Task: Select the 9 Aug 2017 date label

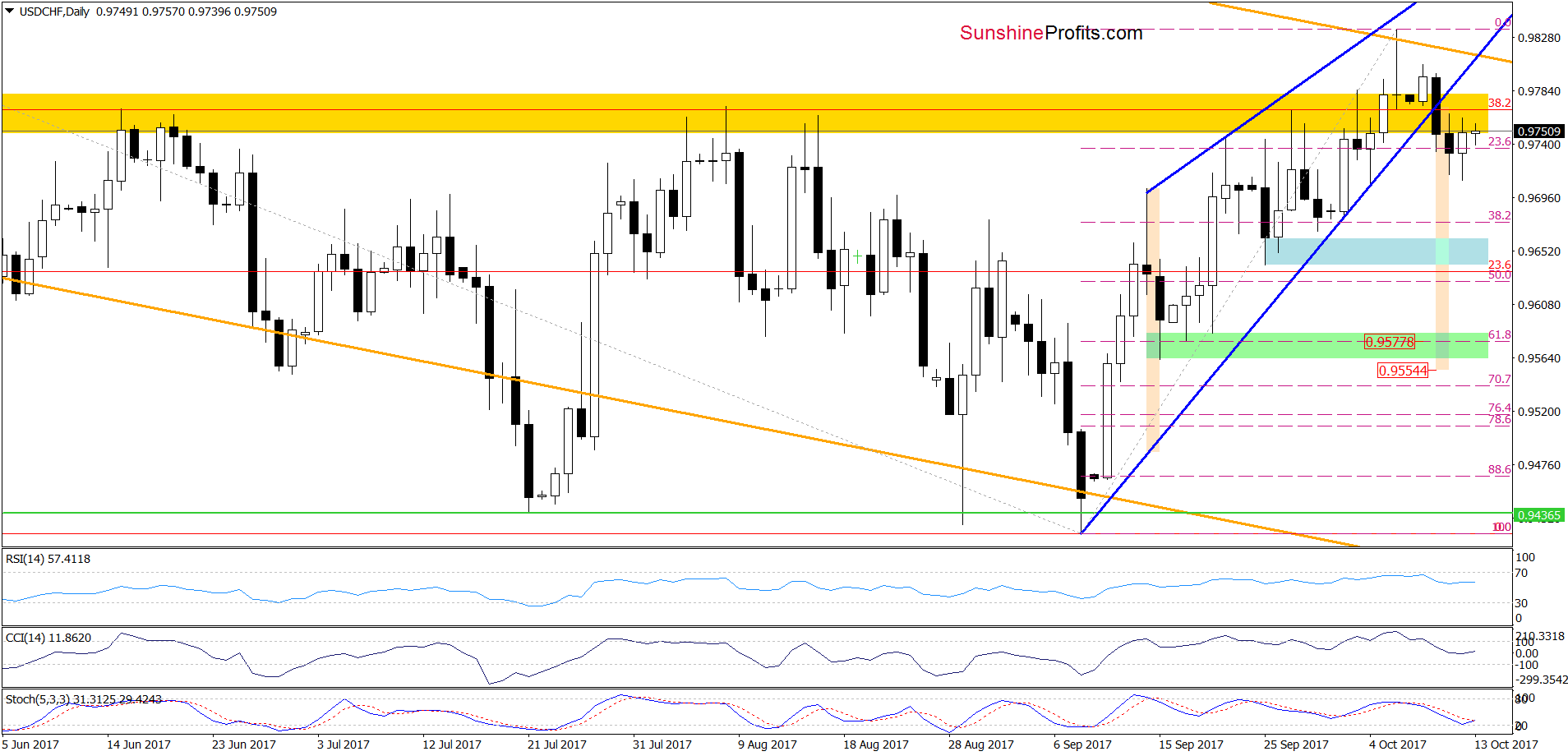Action: [x=768, y=744]
